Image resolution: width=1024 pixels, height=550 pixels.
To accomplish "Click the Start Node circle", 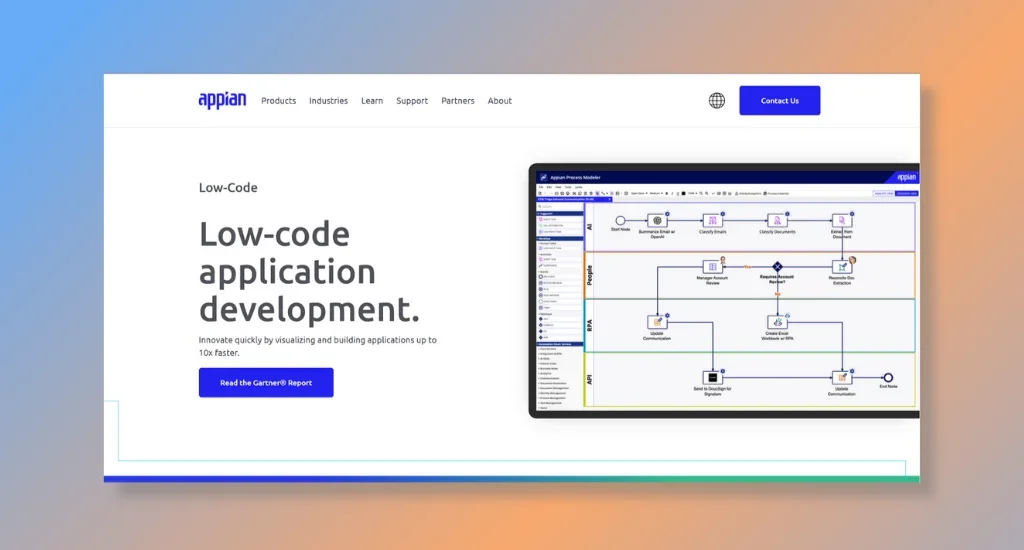I will point(620,220).
